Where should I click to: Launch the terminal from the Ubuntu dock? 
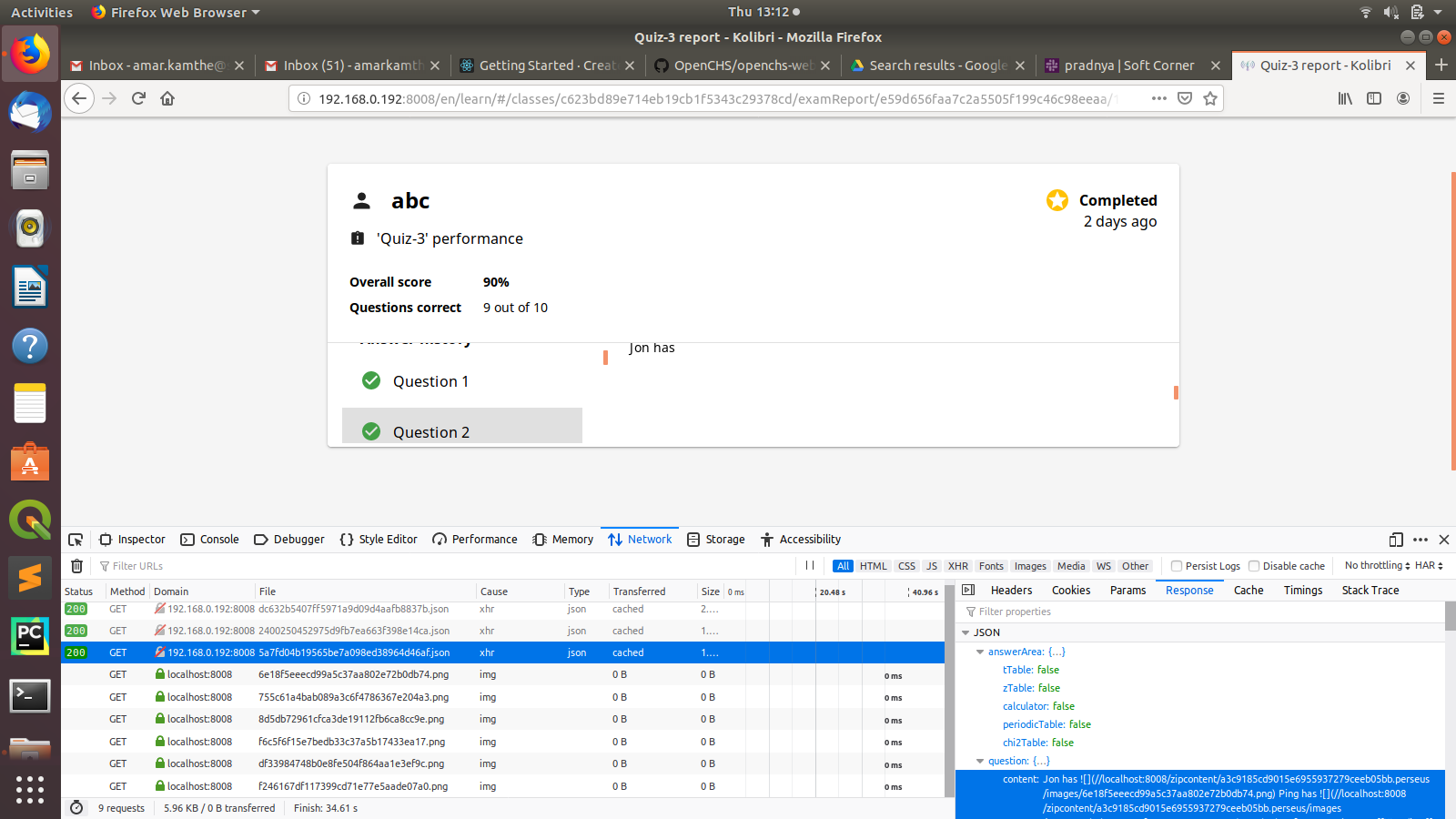30,696
